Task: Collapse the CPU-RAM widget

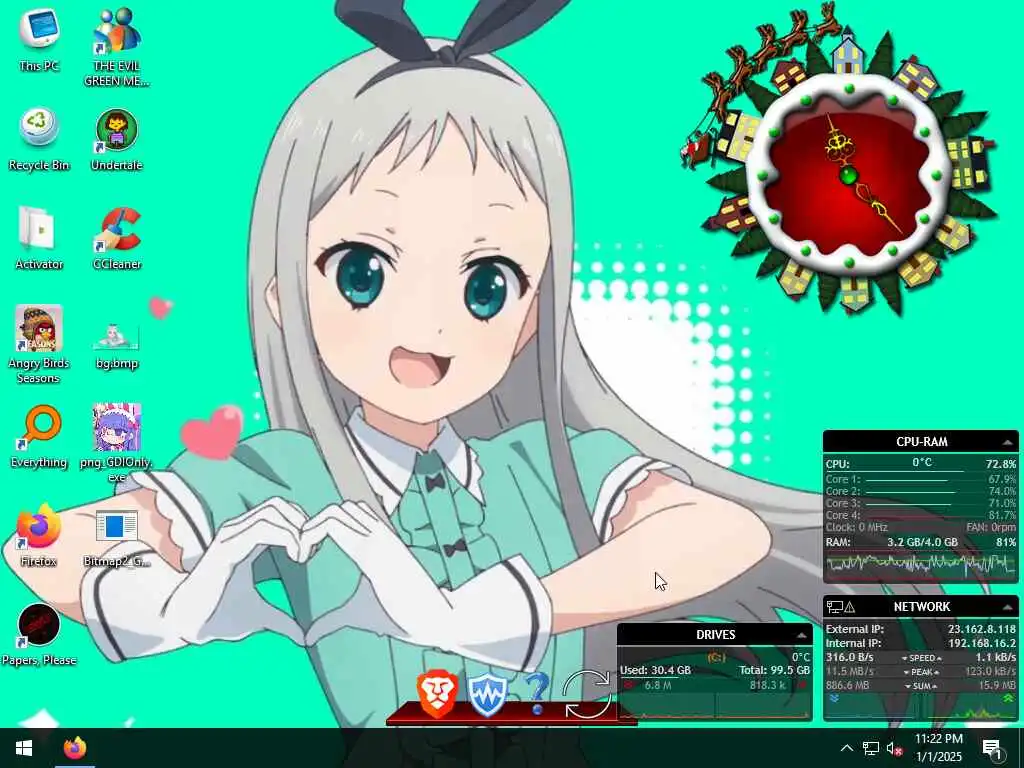Action: click(1008, 443)
